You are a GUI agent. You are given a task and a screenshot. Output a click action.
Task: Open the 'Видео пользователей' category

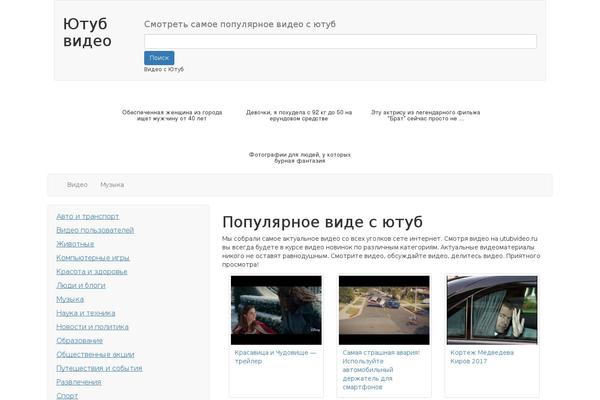[95, 230]
